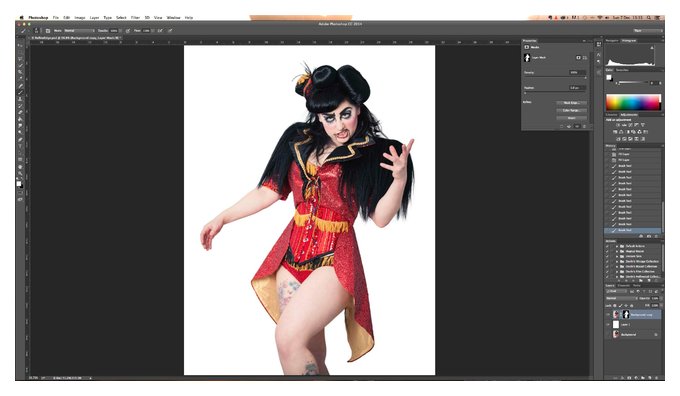Screen dimensions: 680x396
Task: Click the Color Range button
Action: tap(572, 110)
